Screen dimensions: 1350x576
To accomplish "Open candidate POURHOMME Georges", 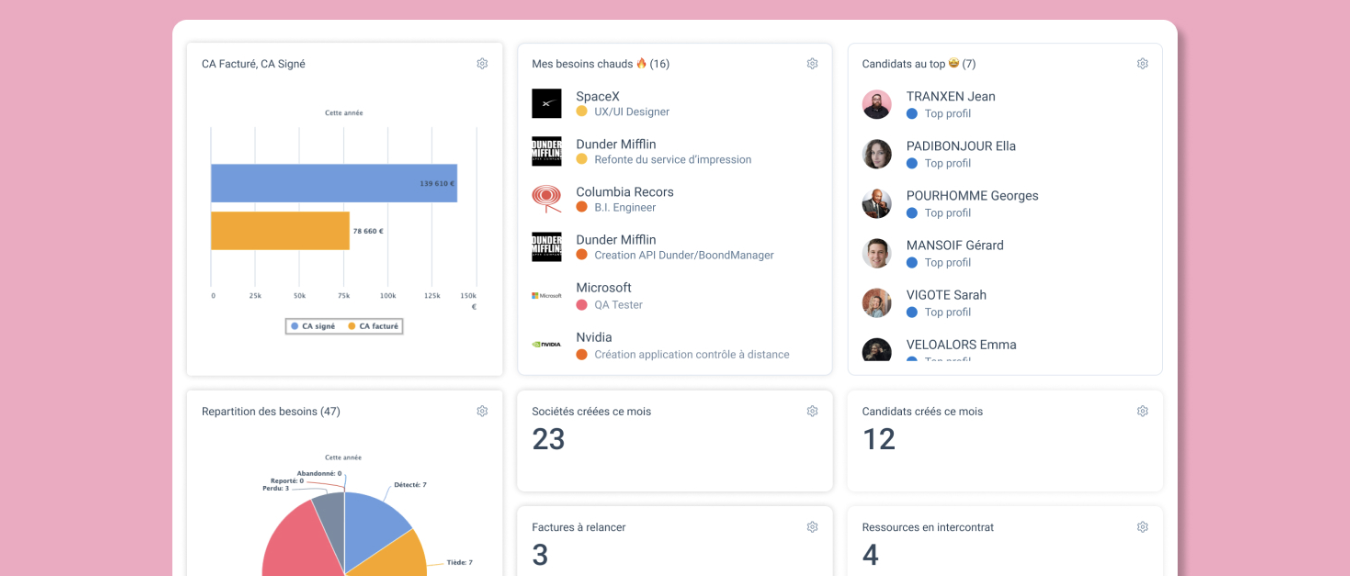I will point(972,196).
